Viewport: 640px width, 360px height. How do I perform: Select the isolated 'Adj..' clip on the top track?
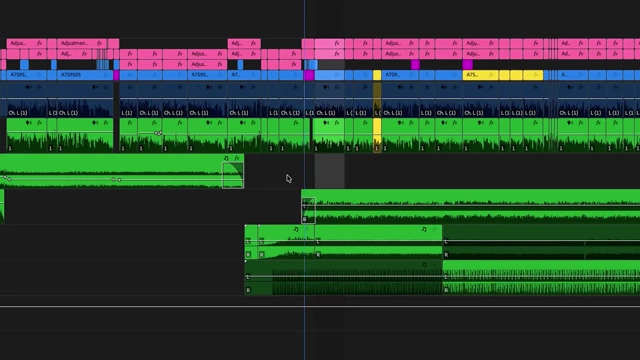click(x=244, y=43)
